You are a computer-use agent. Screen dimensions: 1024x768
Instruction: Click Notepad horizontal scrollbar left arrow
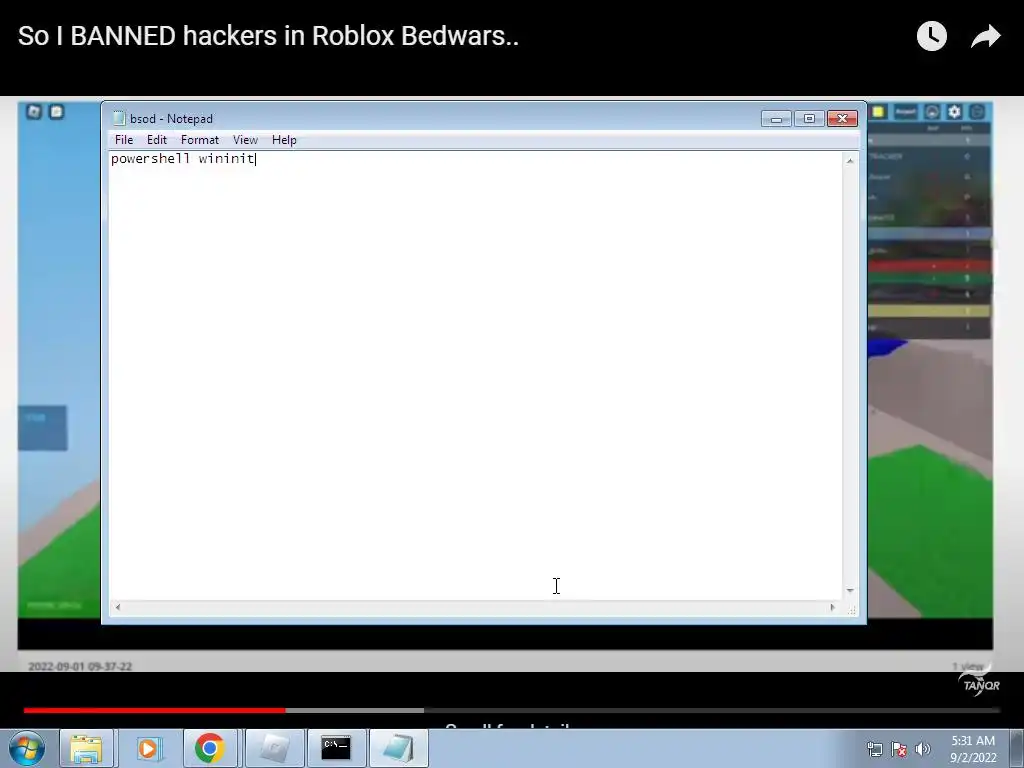[x=118, y=607]
